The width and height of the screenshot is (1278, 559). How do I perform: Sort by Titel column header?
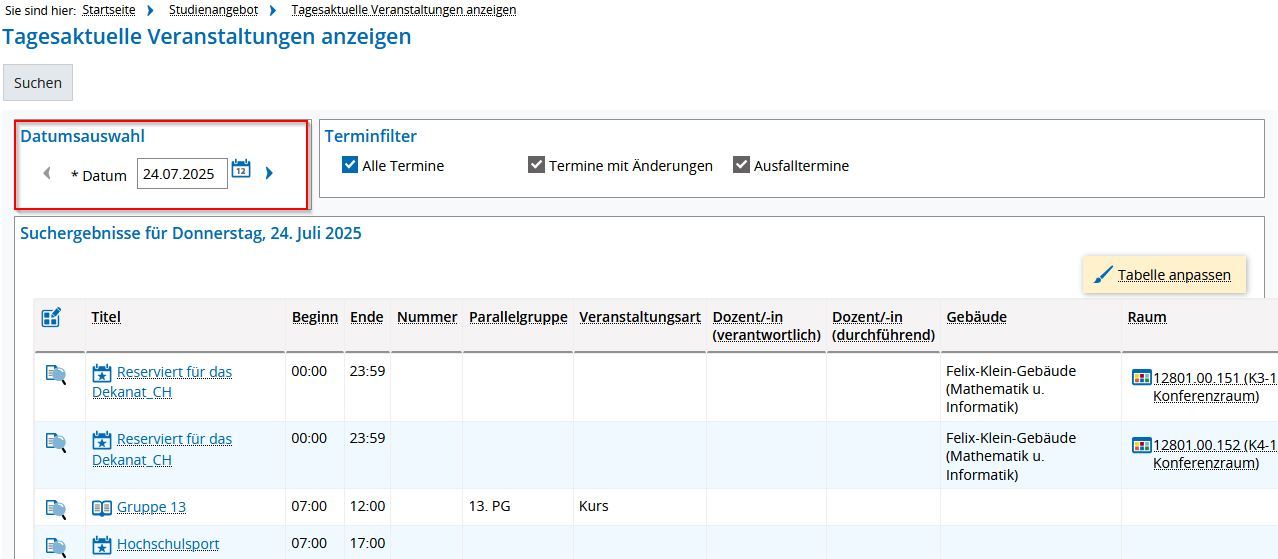point(106,317)
